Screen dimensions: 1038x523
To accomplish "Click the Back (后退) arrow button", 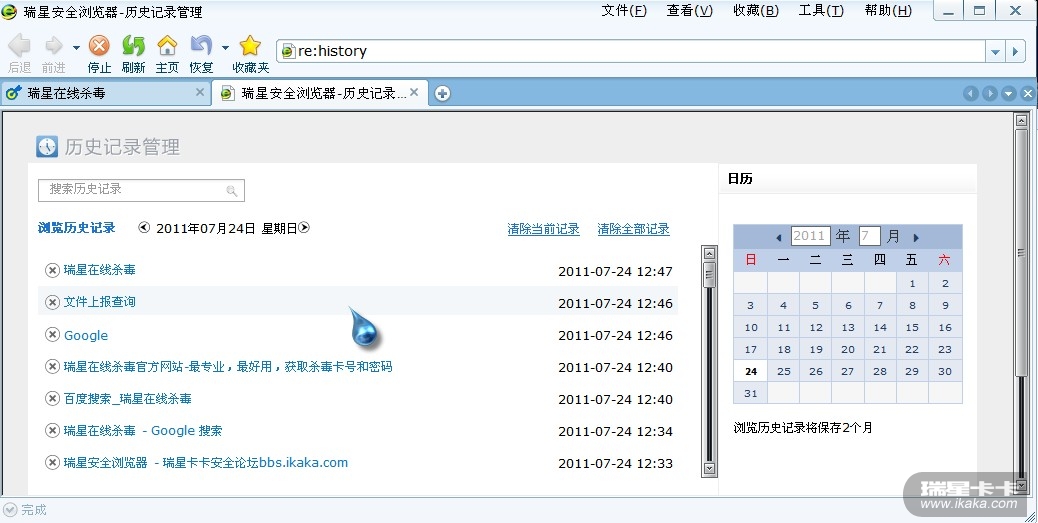I will pos(19,46).
